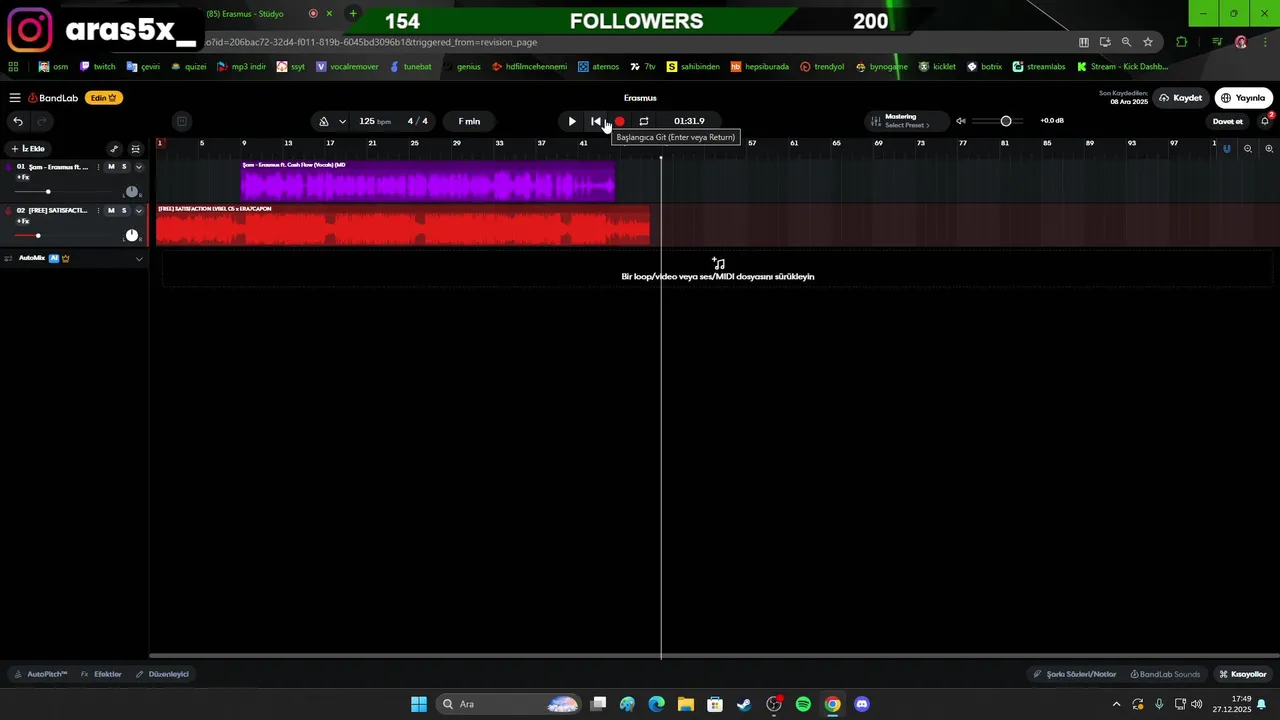
Task: Add a new track with İz Ekle
Action: tap(28, 148)
